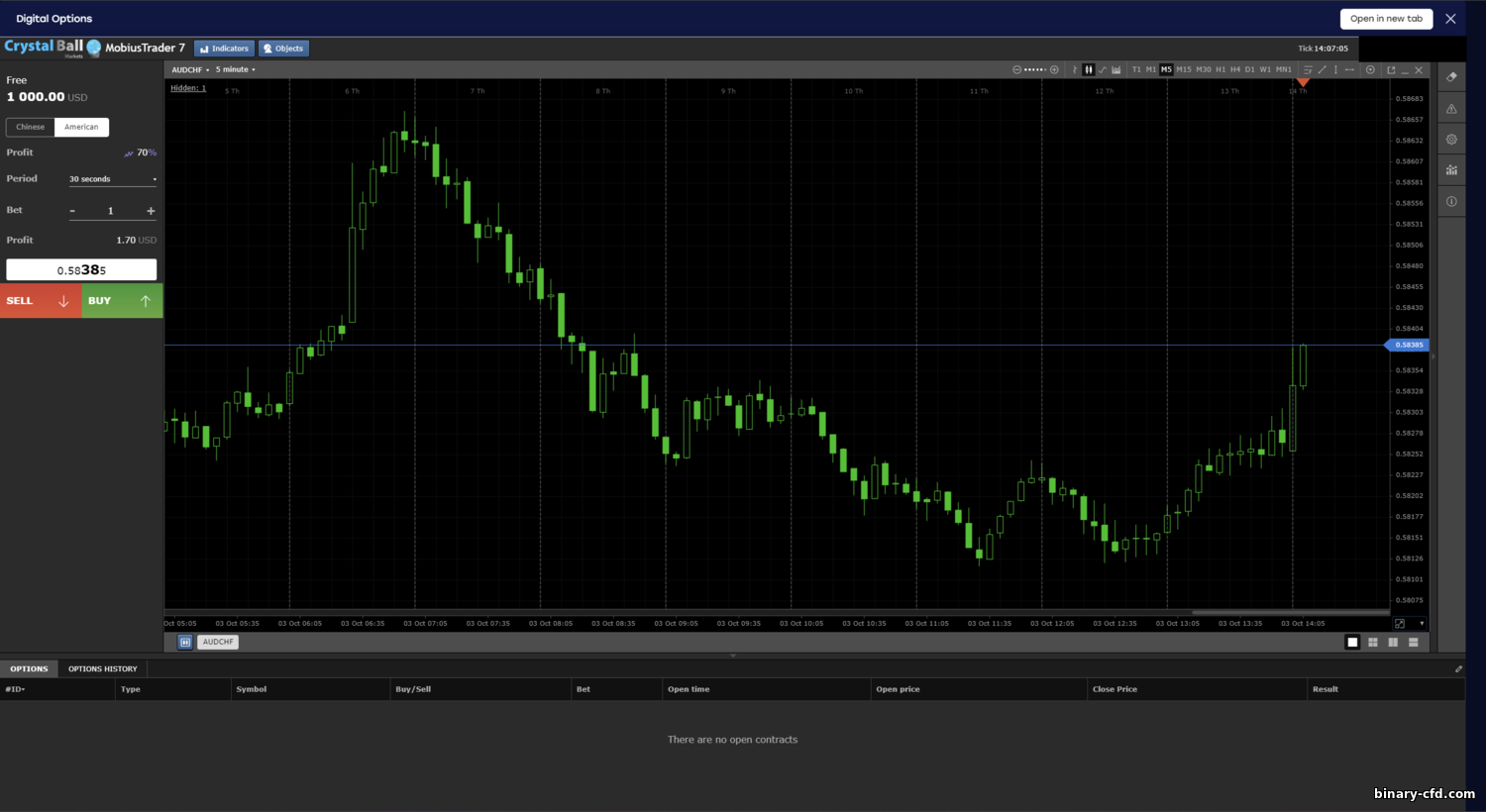
Task: Click the green BUY button
Action: pyautogui.click(x=122, y=301)
